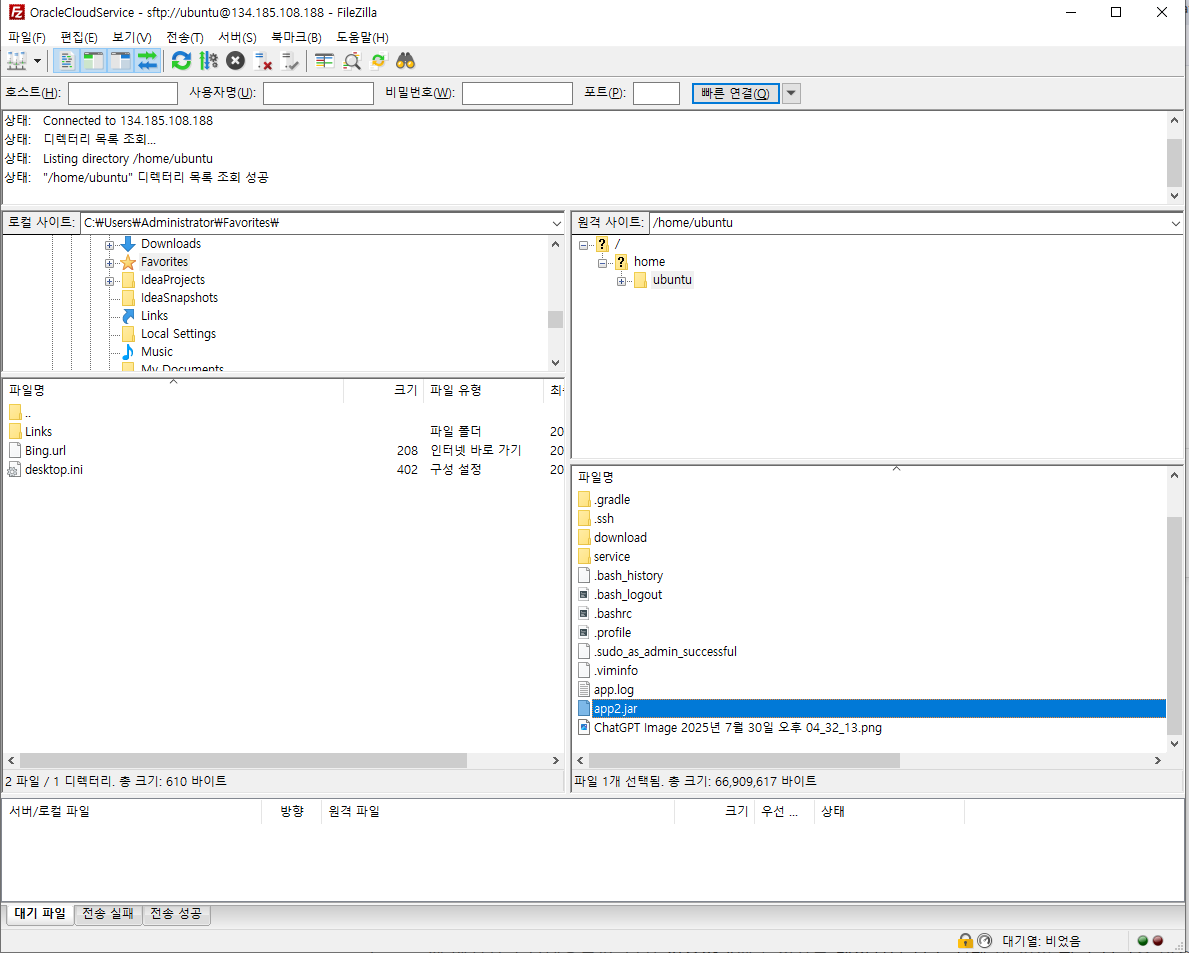Expand the Favorites tree node
The image size is (1189, 953).
click(x=109, y=263)
